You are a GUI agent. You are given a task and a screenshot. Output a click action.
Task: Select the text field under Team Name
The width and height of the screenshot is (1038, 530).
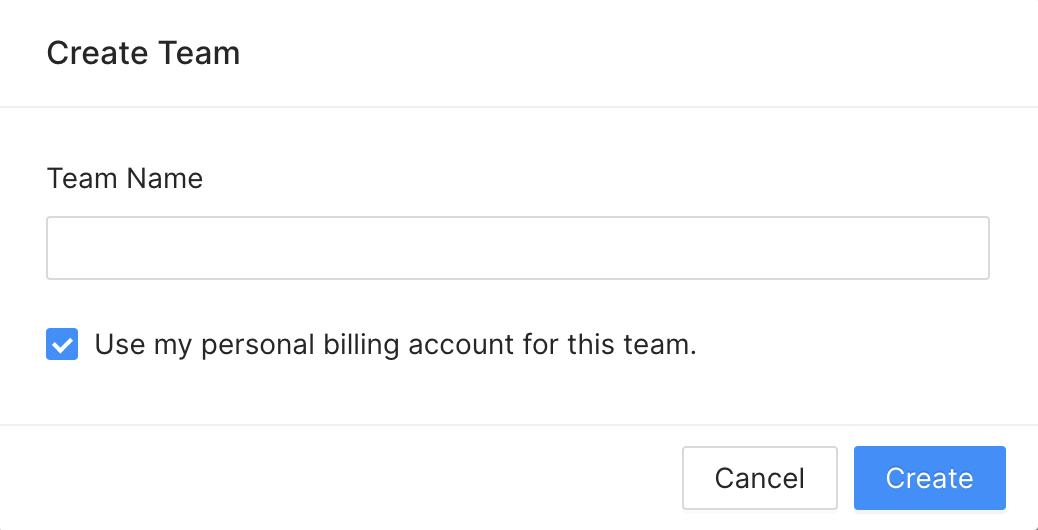[x=518, y=247]
